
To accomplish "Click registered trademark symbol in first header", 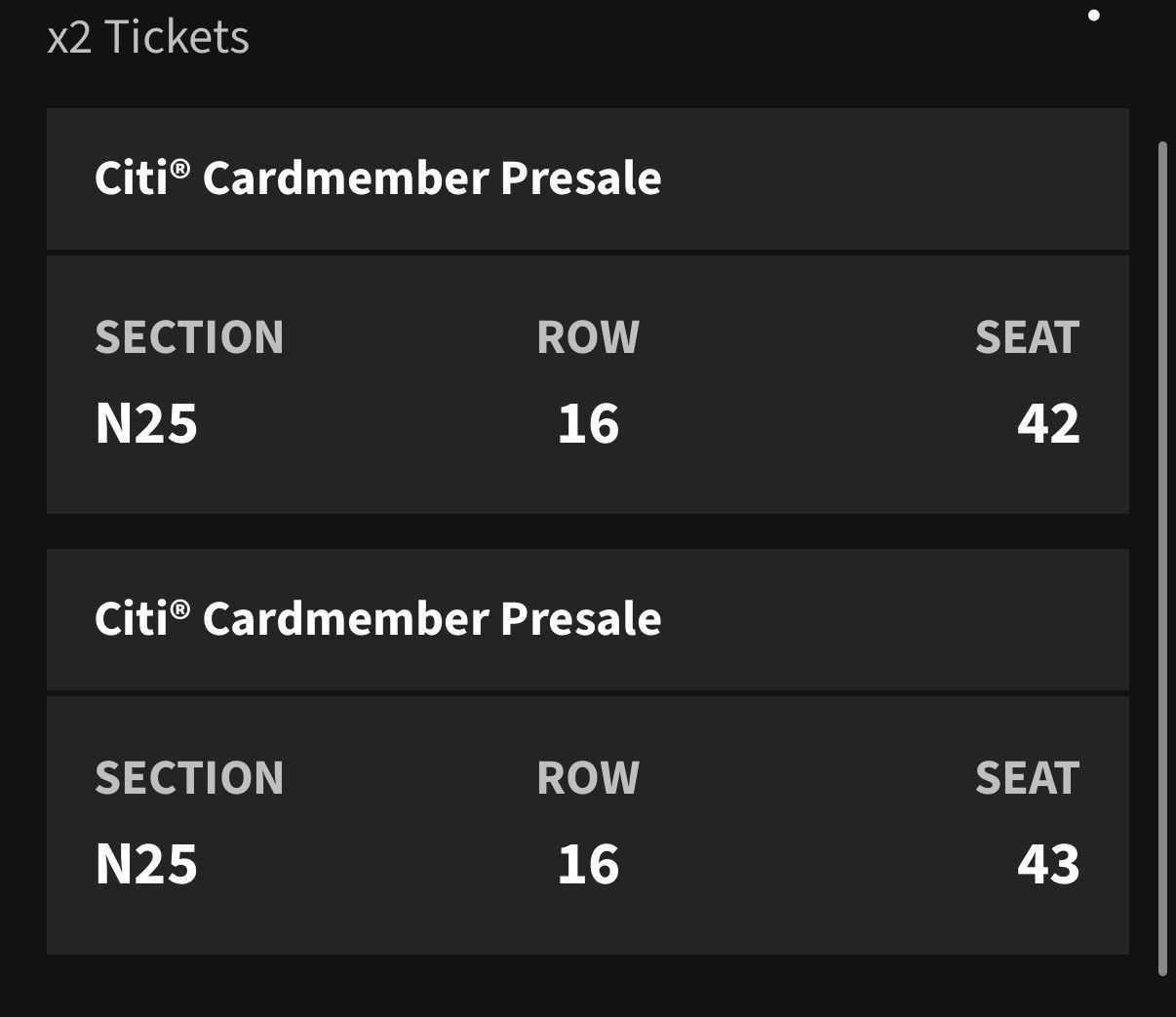I will [x=179, y=169].
